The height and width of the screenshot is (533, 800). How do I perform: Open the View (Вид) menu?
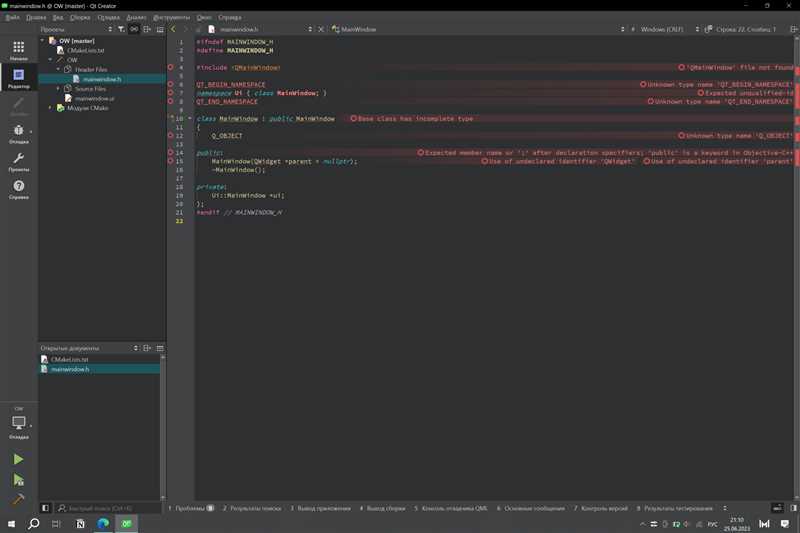tap(58, 17)
